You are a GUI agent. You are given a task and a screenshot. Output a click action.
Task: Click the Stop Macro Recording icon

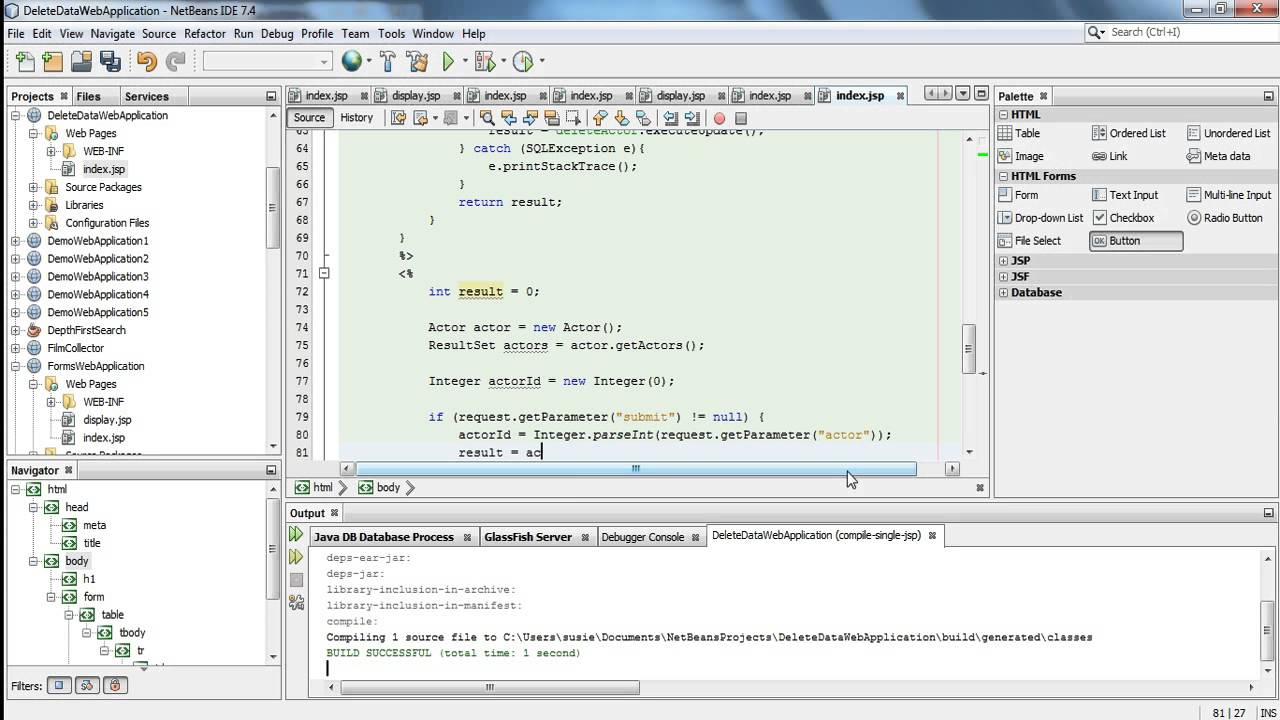pyautogui.click(x=741, y=118)
